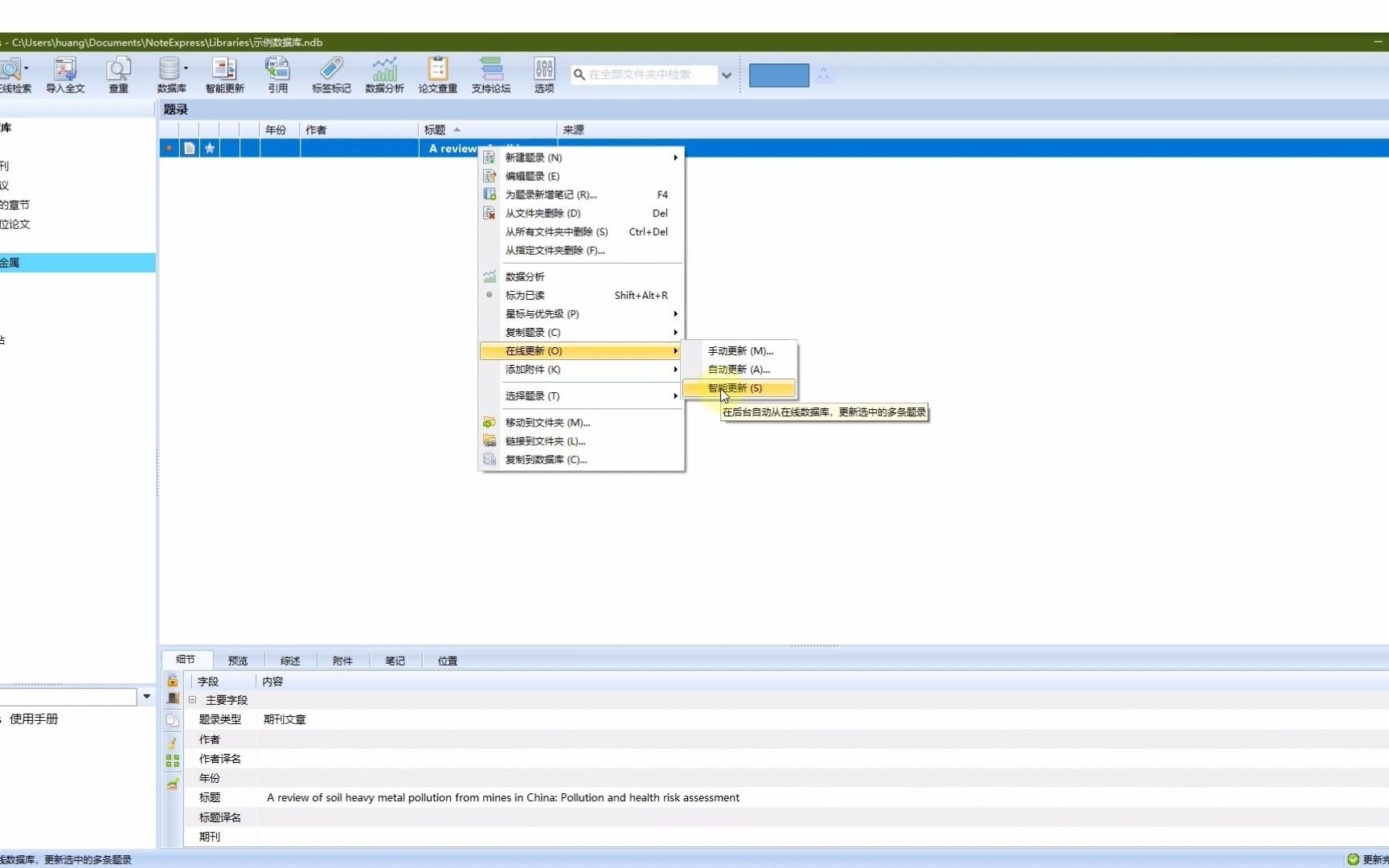Screen dimensions: 1389x868
Task: Toggle the read-status dot of selected record
Action: (x=169, y=148)
